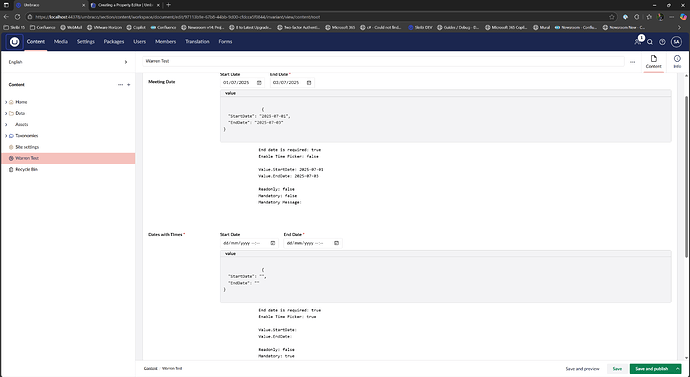Open the browser Copilot icon
The width and height of the screenshot is (690, 377).
pyautogui.click(x=683, y=17)
